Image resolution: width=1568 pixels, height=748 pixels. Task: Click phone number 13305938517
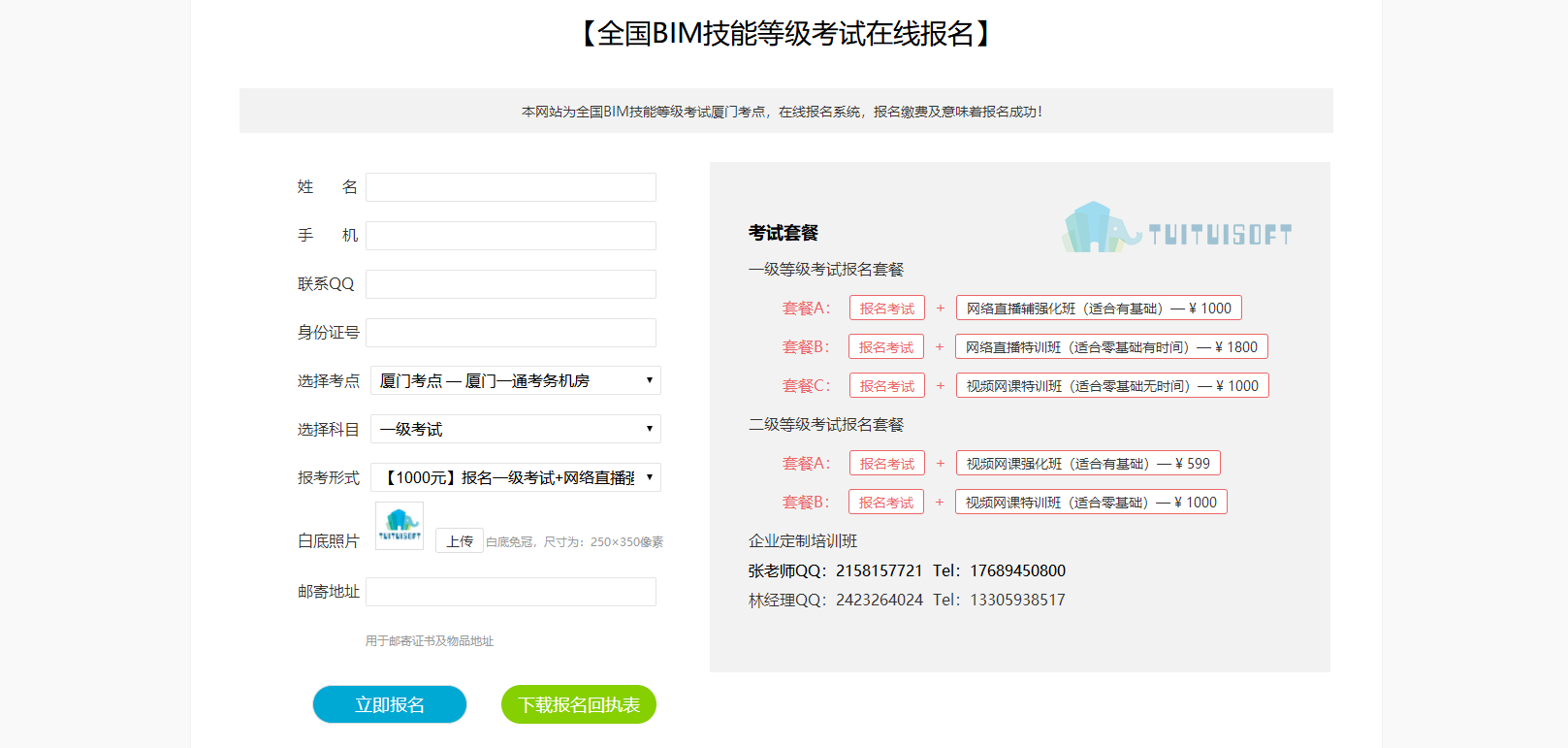point(1017,600)
